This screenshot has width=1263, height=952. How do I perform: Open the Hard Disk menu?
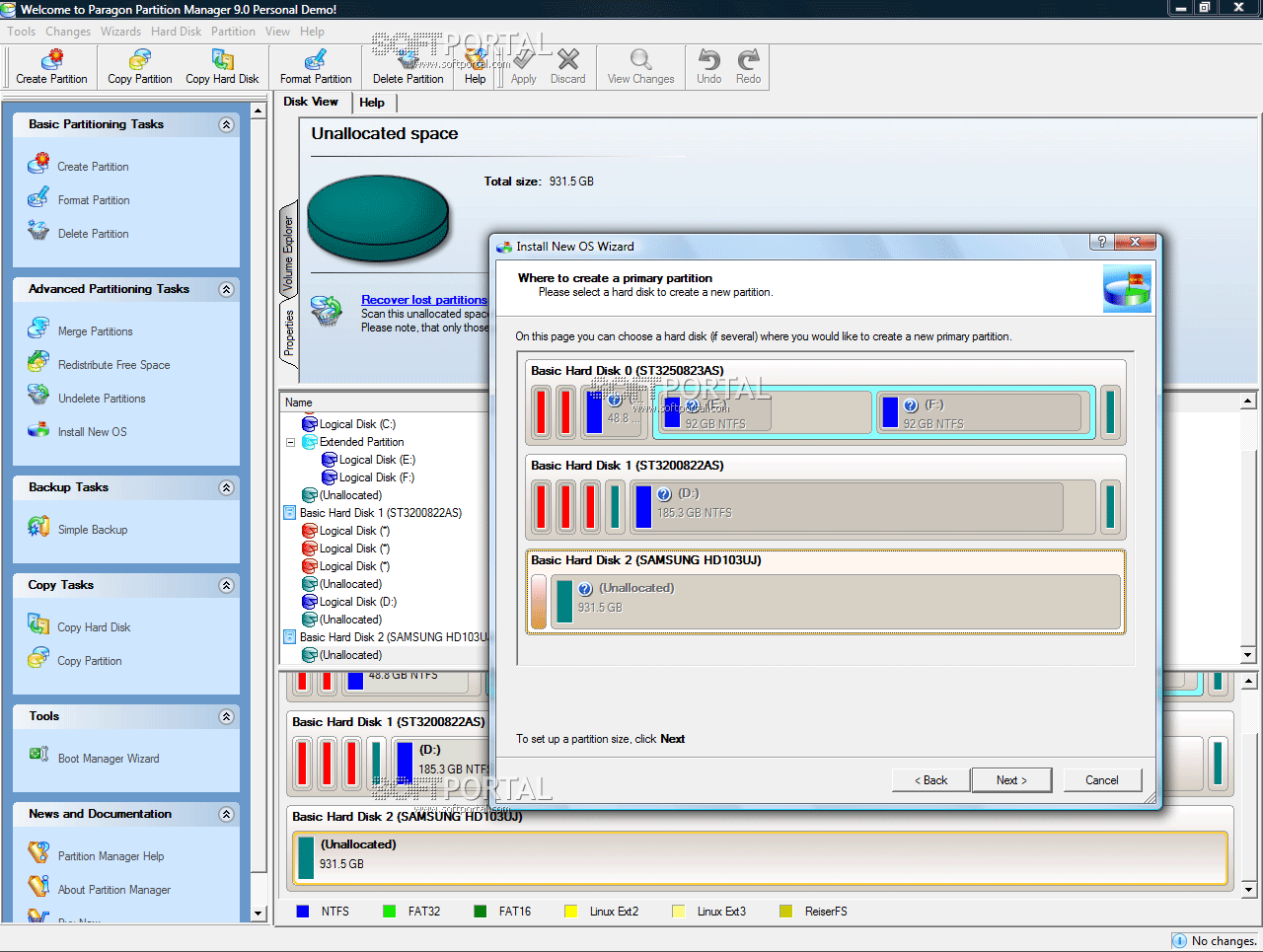[177, 32]
